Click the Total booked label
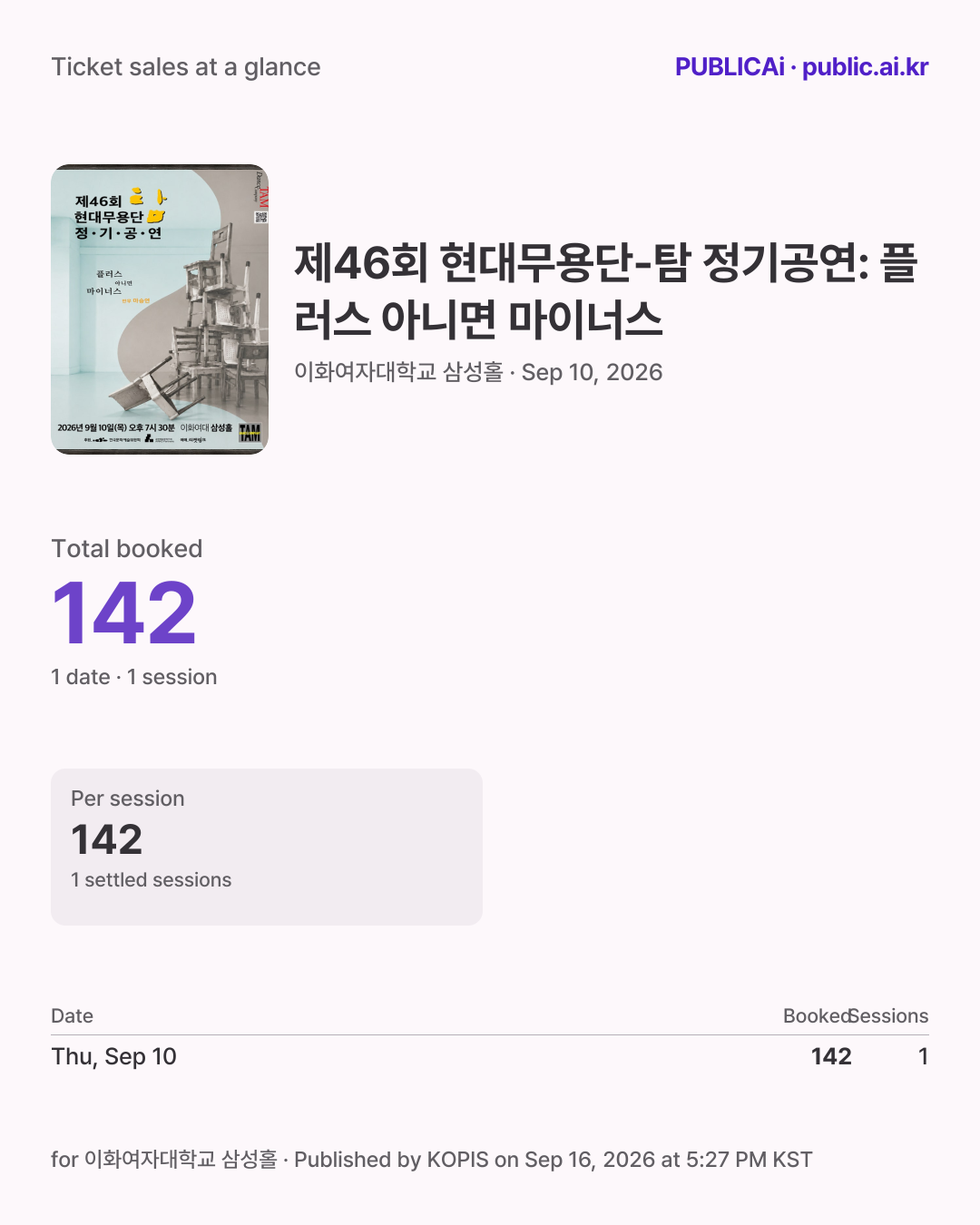 pyautogui.click(x=127, y=549)
